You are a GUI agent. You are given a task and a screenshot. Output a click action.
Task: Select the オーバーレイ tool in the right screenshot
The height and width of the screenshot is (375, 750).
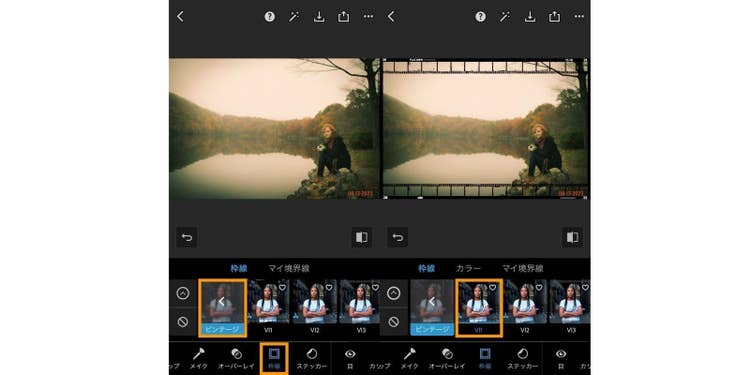447,359
